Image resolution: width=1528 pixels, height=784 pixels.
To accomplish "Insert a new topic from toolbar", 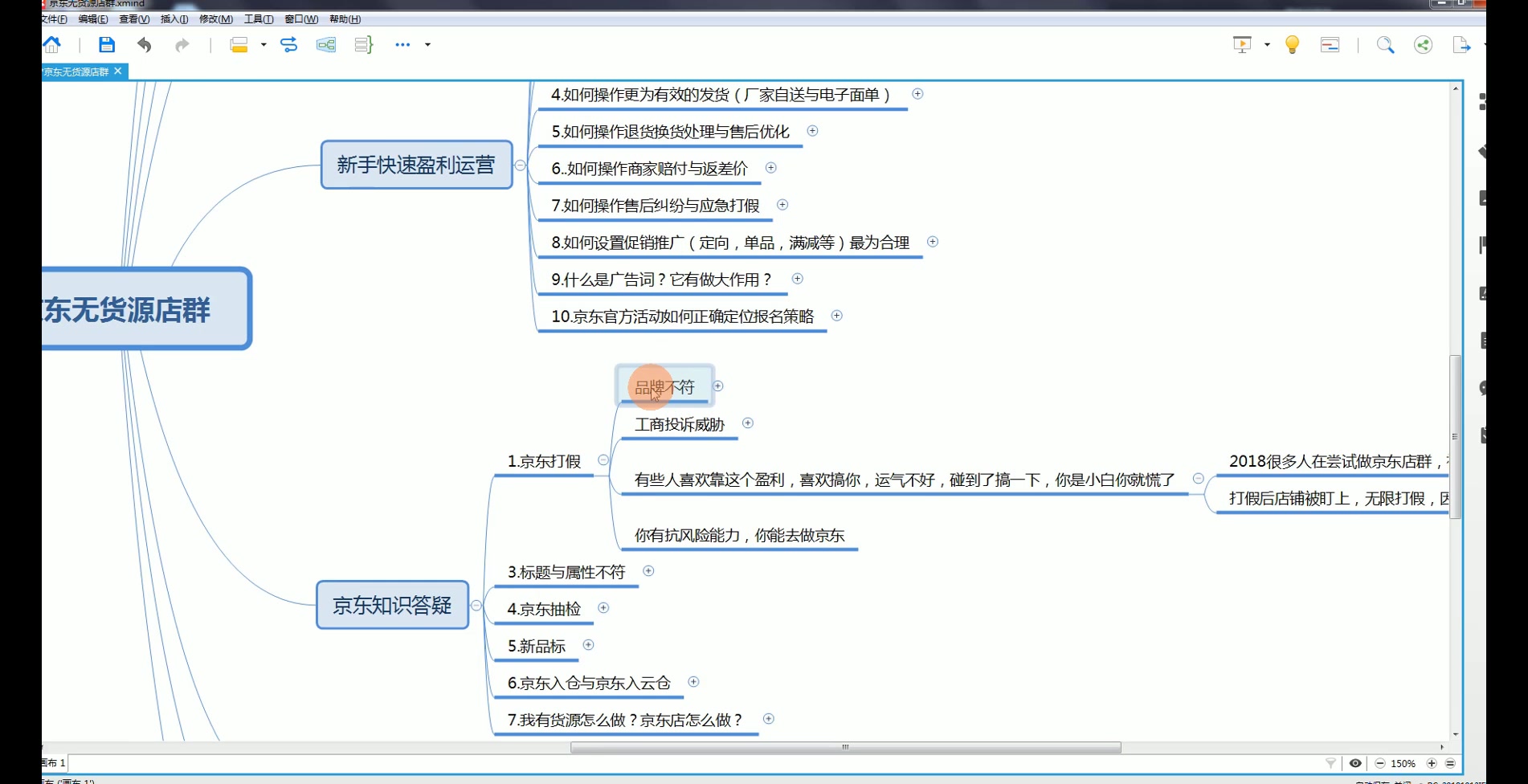I will (239, 45).
